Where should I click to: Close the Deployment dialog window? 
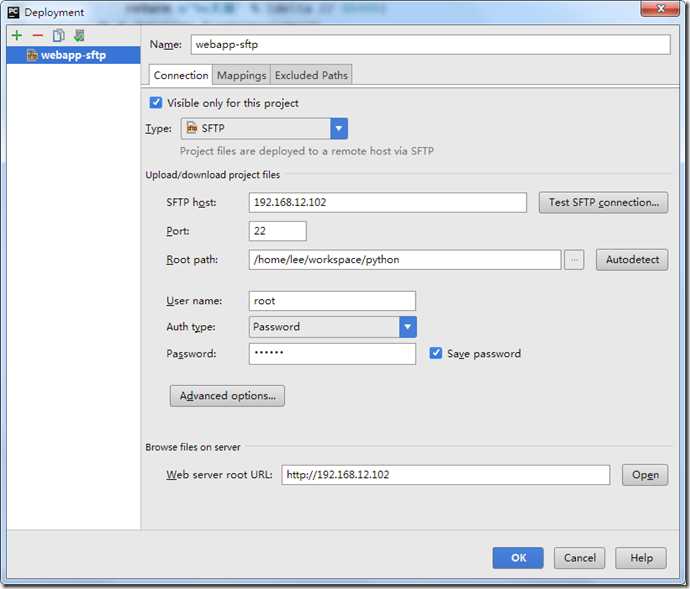660,9
